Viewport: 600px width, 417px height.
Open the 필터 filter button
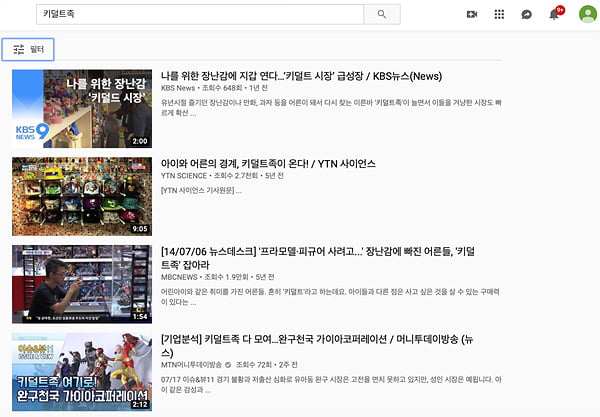click(28, 49)
